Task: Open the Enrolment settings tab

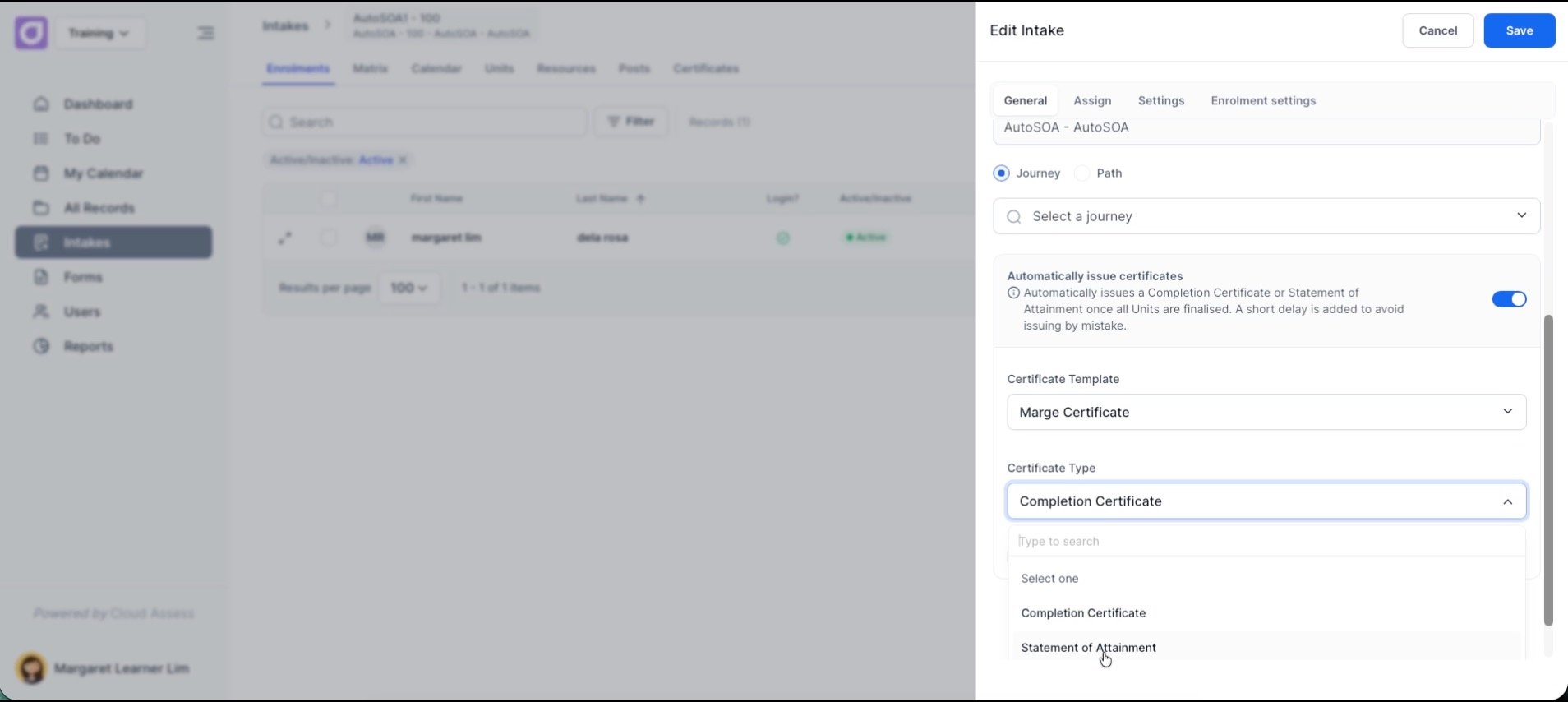Action: 1263,101
